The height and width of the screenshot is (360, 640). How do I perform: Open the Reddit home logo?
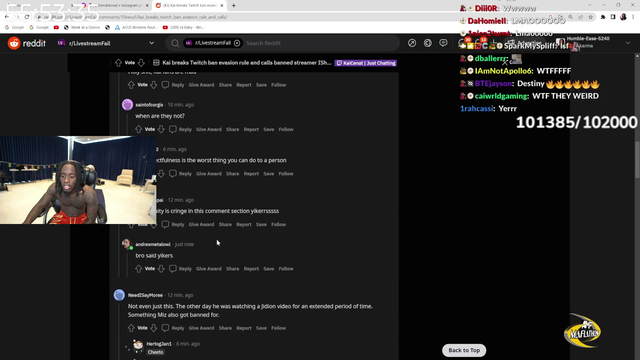click(27, 43)
